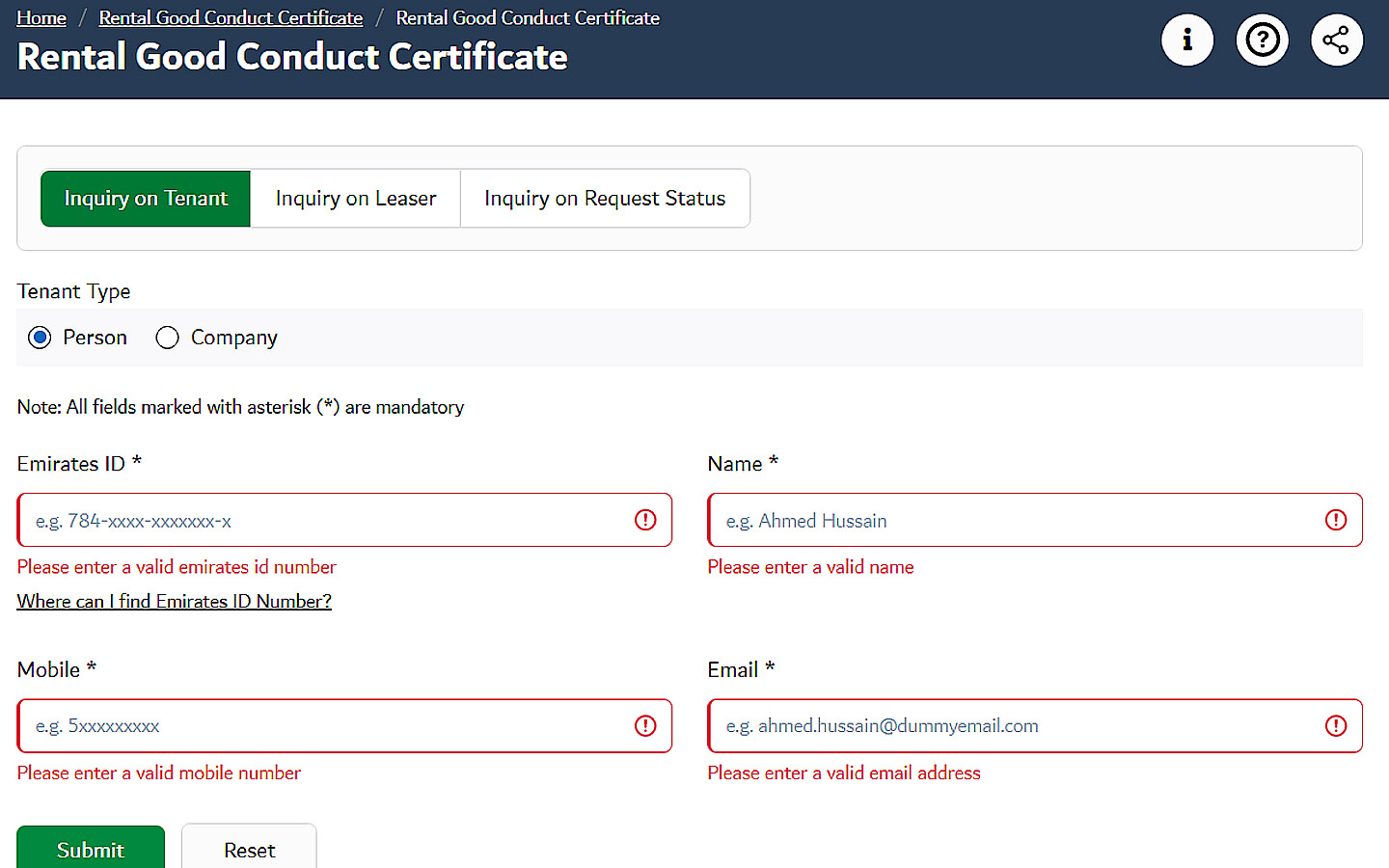Select the Inquiry on Tenant tab
The width and height of the screenshot is (1389, 868).
point(145,198)
